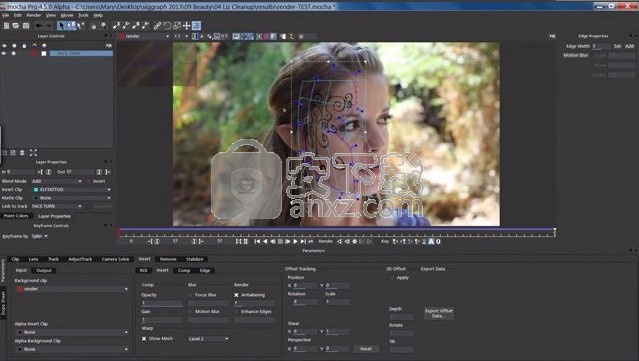Click the Open Project folder icon
The image size is (639, 361).
click(x=16, y=26)
